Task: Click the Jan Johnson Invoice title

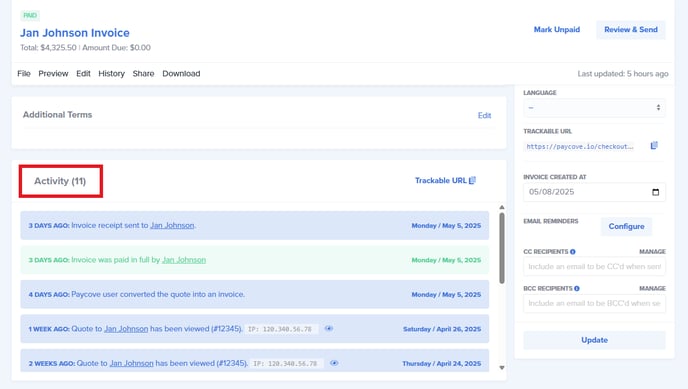Action: click(75, 33)
